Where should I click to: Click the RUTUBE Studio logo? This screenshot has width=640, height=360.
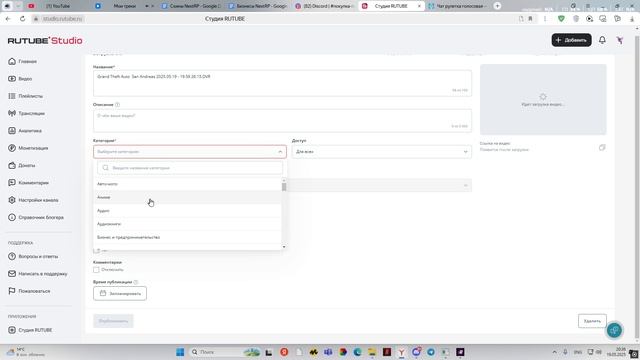(x=45, y=40)
